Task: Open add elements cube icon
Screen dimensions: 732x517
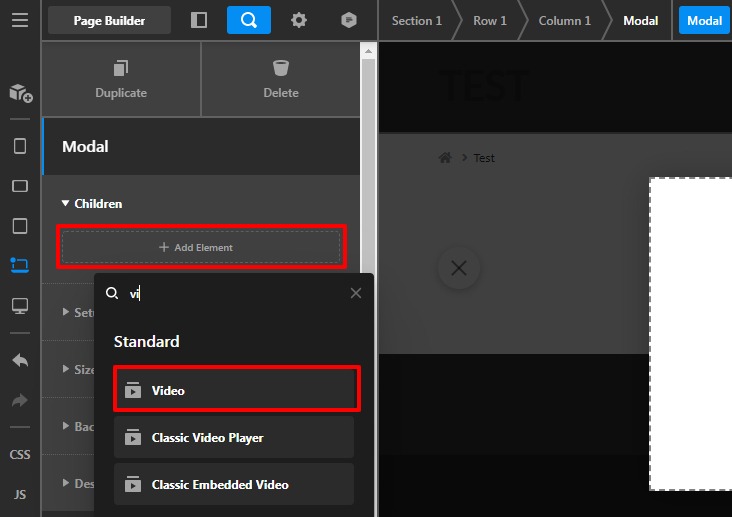Action: (20, 93)
